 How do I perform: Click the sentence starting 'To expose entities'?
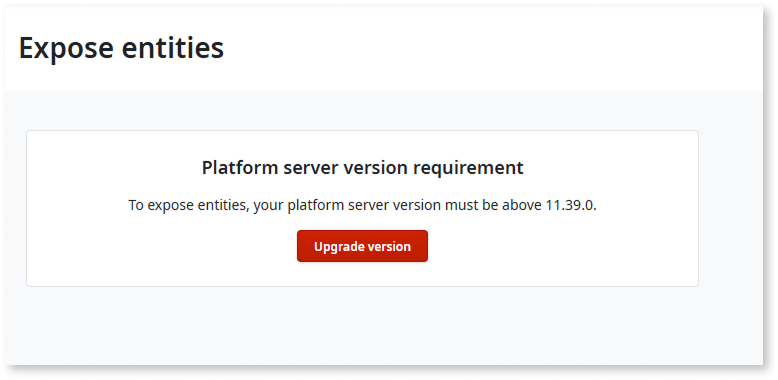tap(362, 205)
